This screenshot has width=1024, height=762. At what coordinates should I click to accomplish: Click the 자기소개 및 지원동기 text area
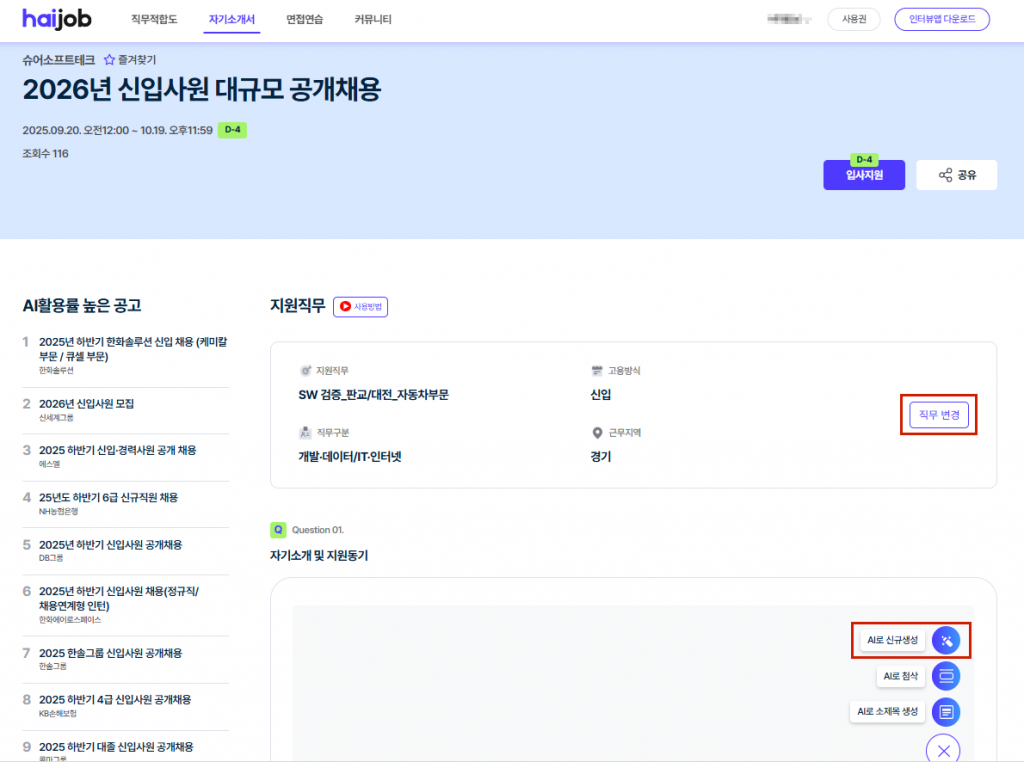pos(560,680)
